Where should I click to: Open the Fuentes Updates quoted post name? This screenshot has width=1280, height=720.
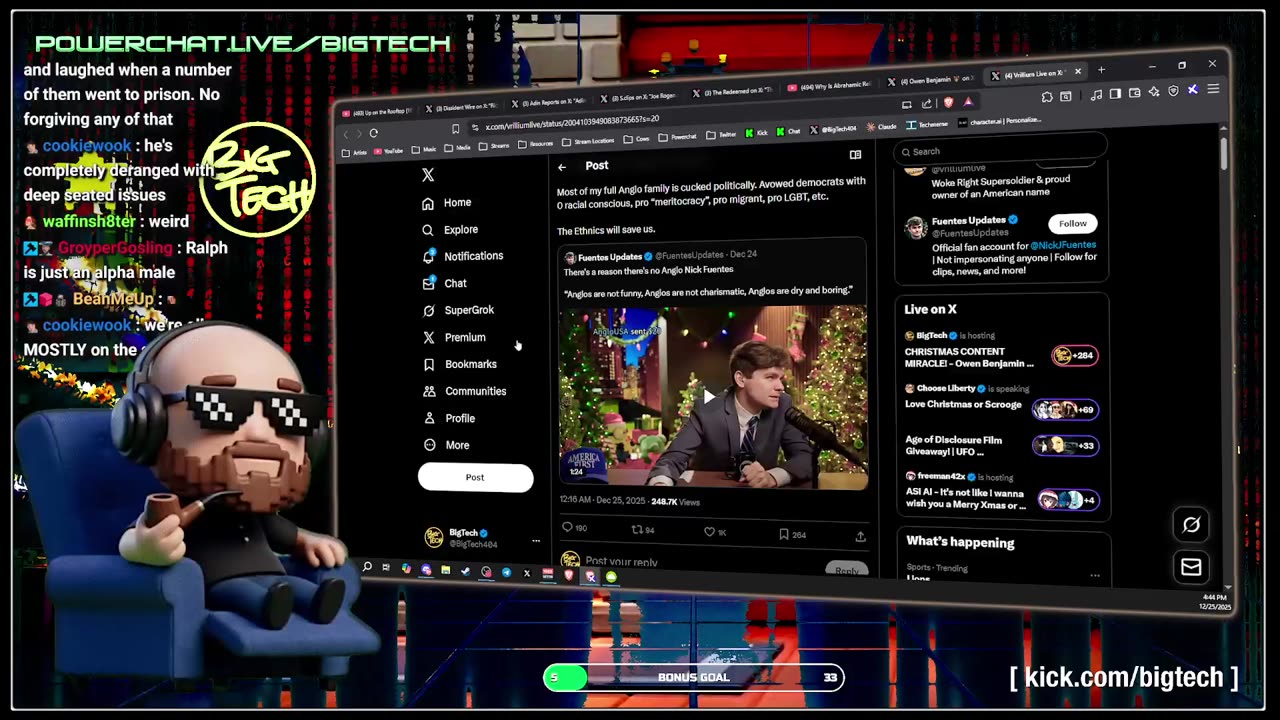click(x=609, y=257)
